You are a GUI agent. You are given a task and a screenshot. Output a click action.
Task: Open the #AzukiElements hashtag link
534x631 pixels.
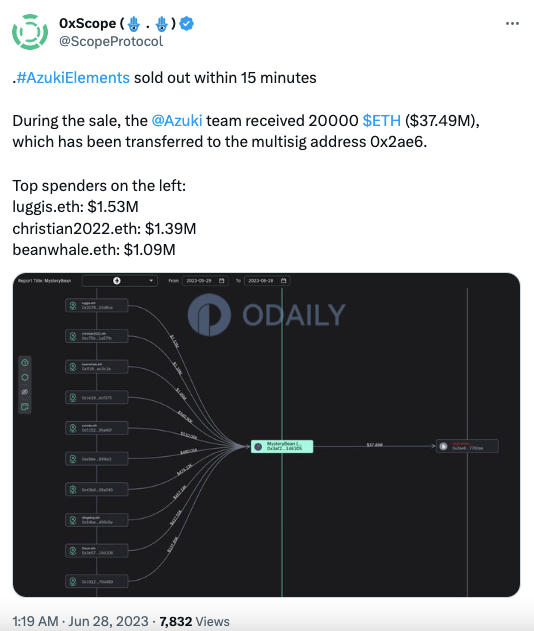pyautogui.click(x=73, y=78)
